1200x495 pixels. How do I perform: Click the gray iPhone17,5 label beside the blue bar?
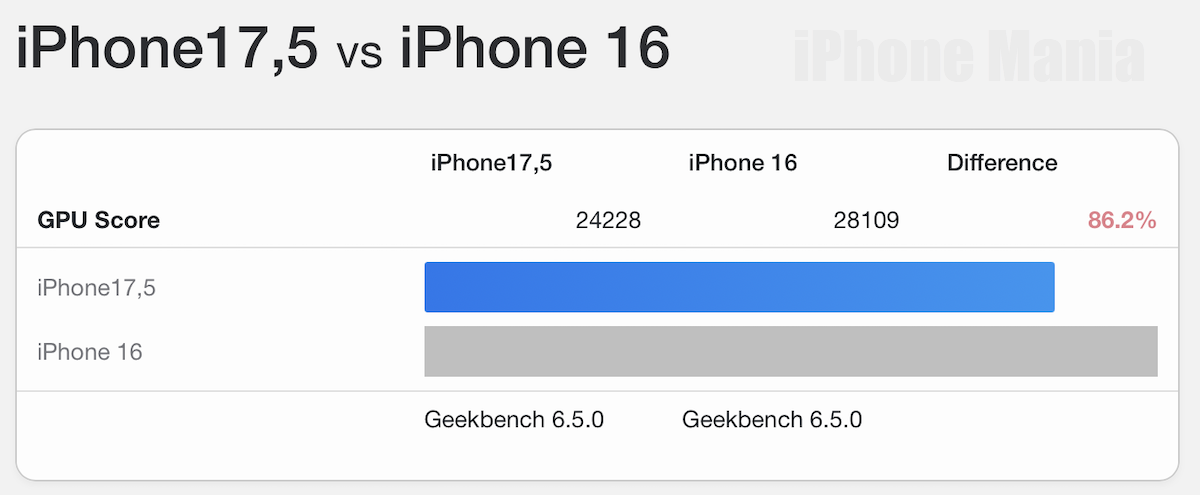pyautogui.click(x=97, y=288)
